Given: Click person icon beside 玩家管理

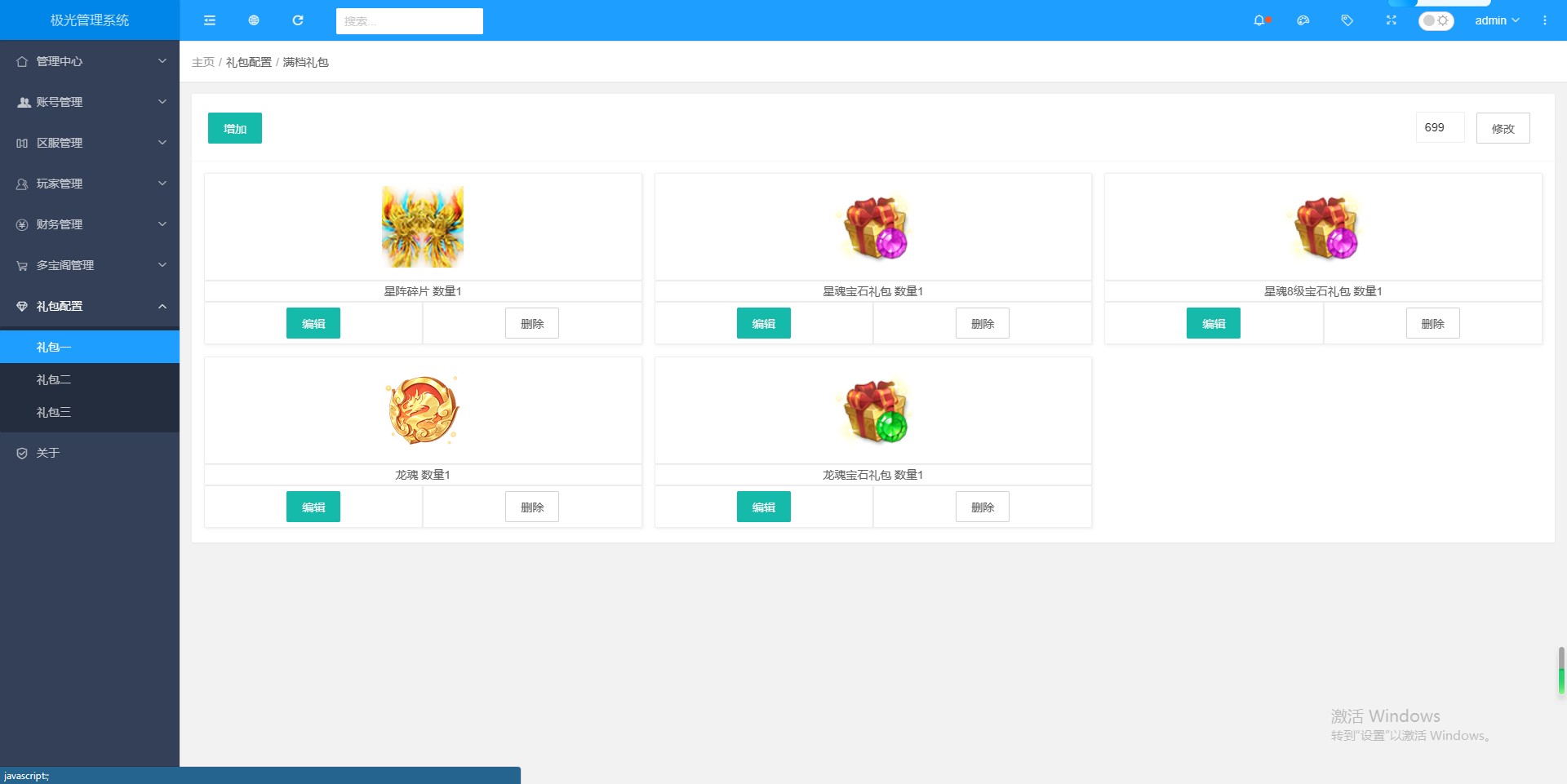Looking at the screenshot, I should [22, 184].
